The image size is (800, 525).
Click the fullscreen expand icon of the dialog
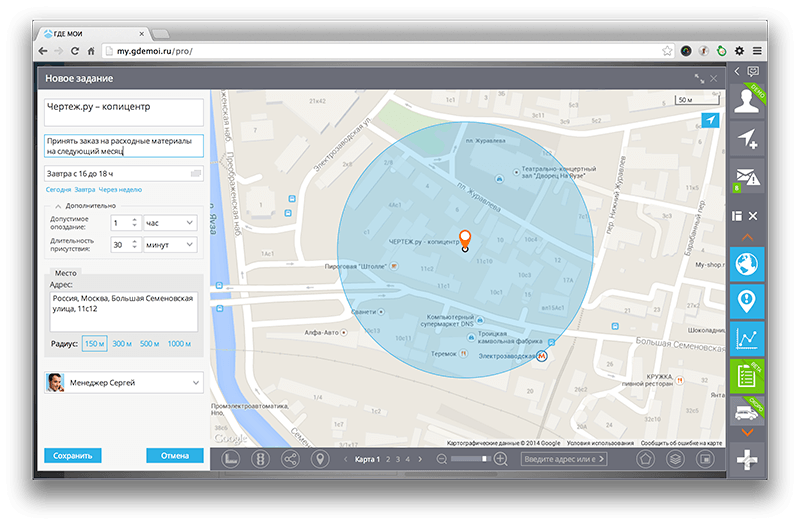[699, 78]
